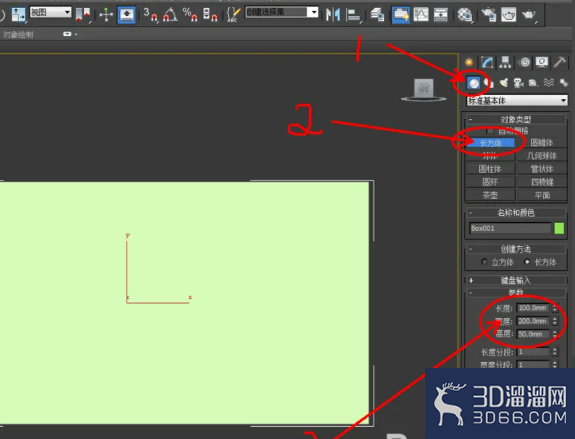
Task: Switch to the Modify panel tab
Action: point(487,62)
